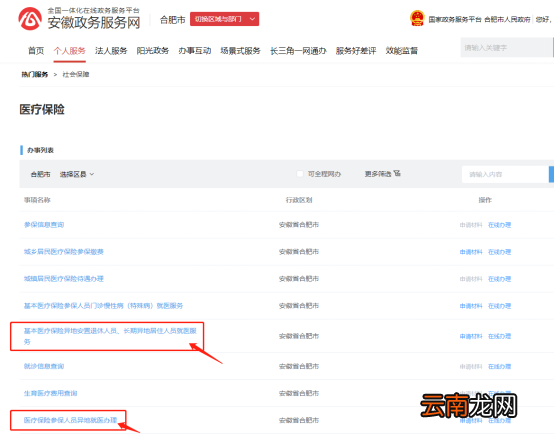Open the 门诊慢性病（特殊病）就医服务 link
The height and width of the screenshot is (434, 554).
pyautogui.click(x=103, y=306)
